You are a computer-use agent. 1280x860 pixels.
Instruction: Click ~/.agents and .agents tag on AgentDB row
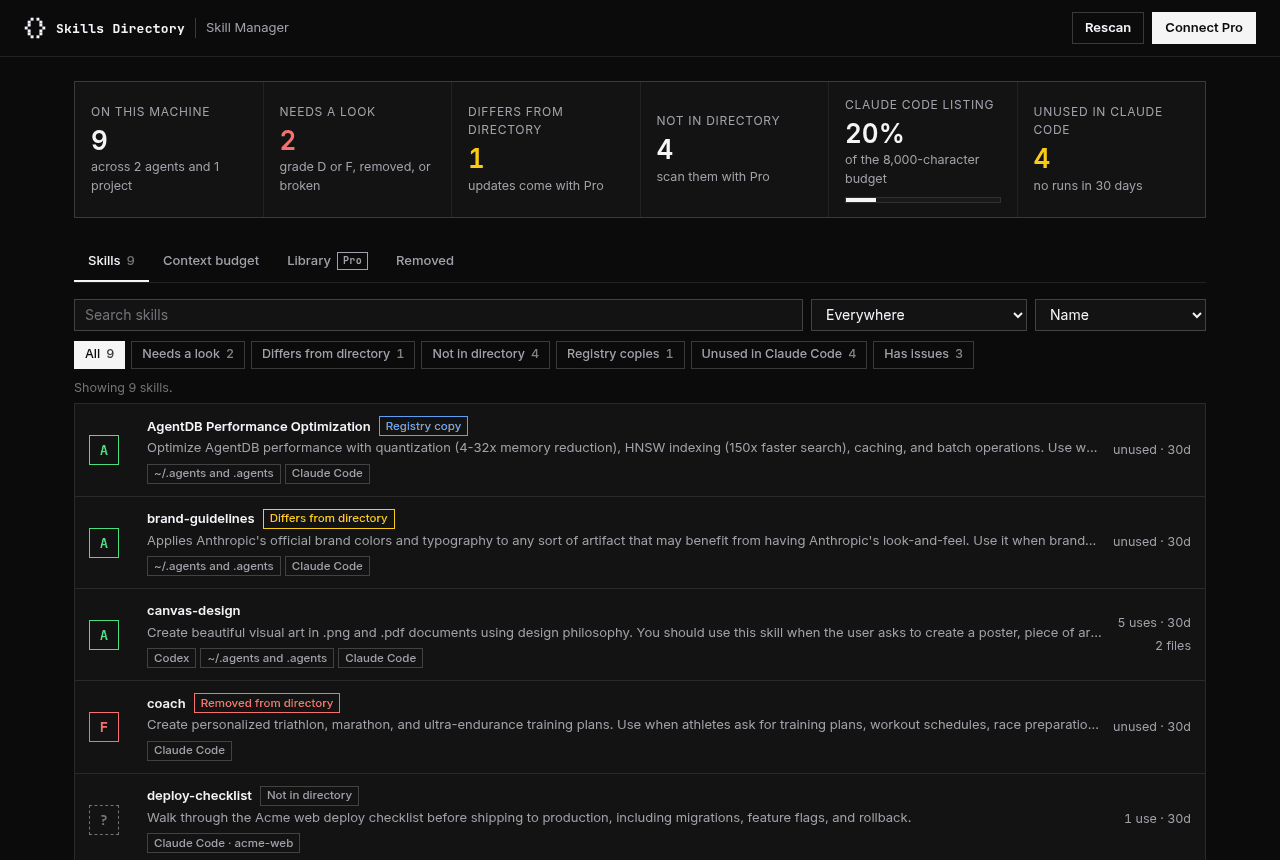(214, 474)
